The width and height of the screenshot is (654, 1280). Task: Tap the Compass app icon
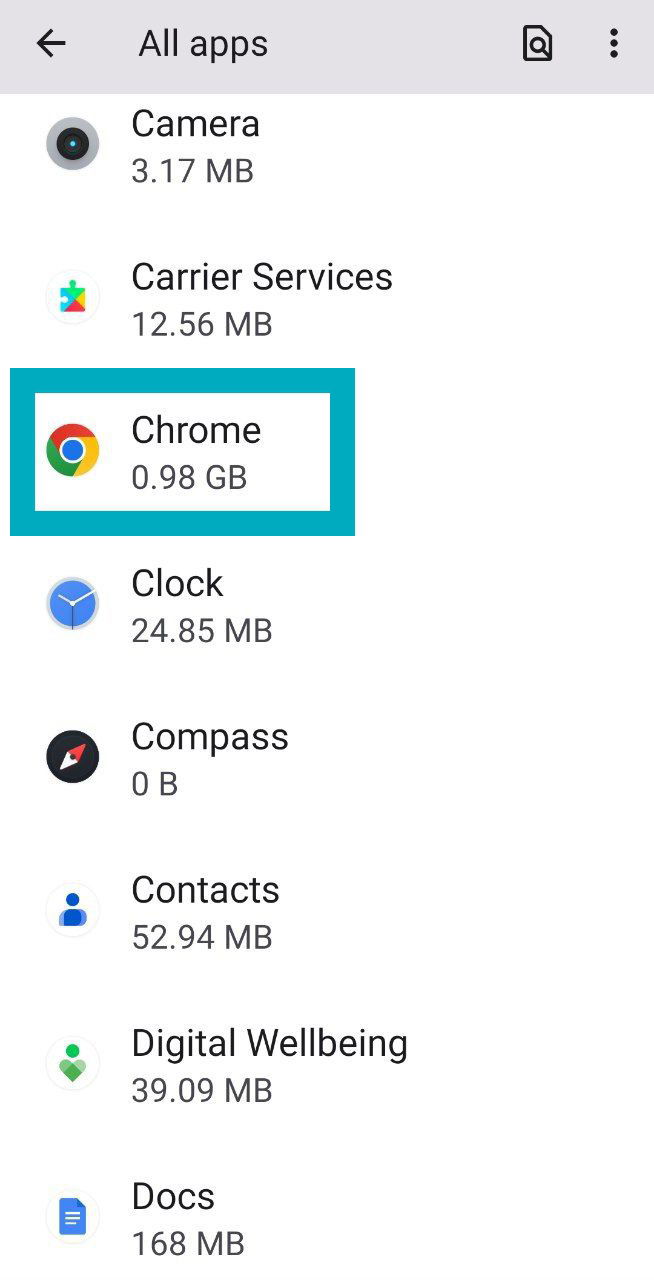coord(72,757)
